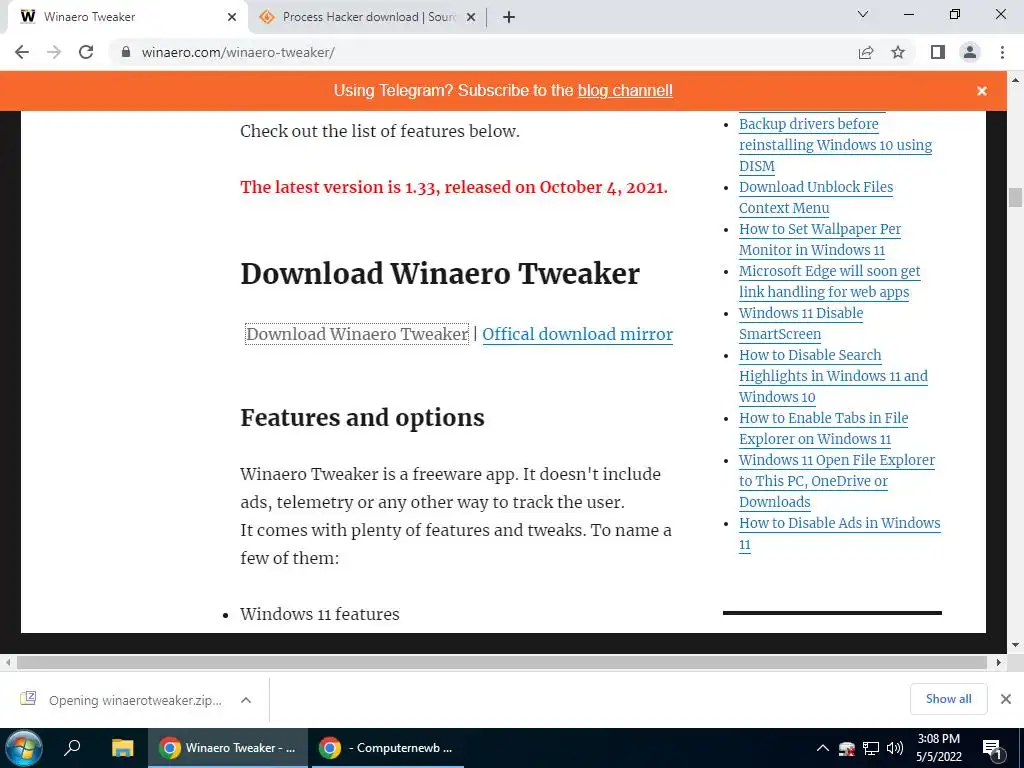Click the scroll right arrow
This screenshot has width=1024, height=768.
998,662
